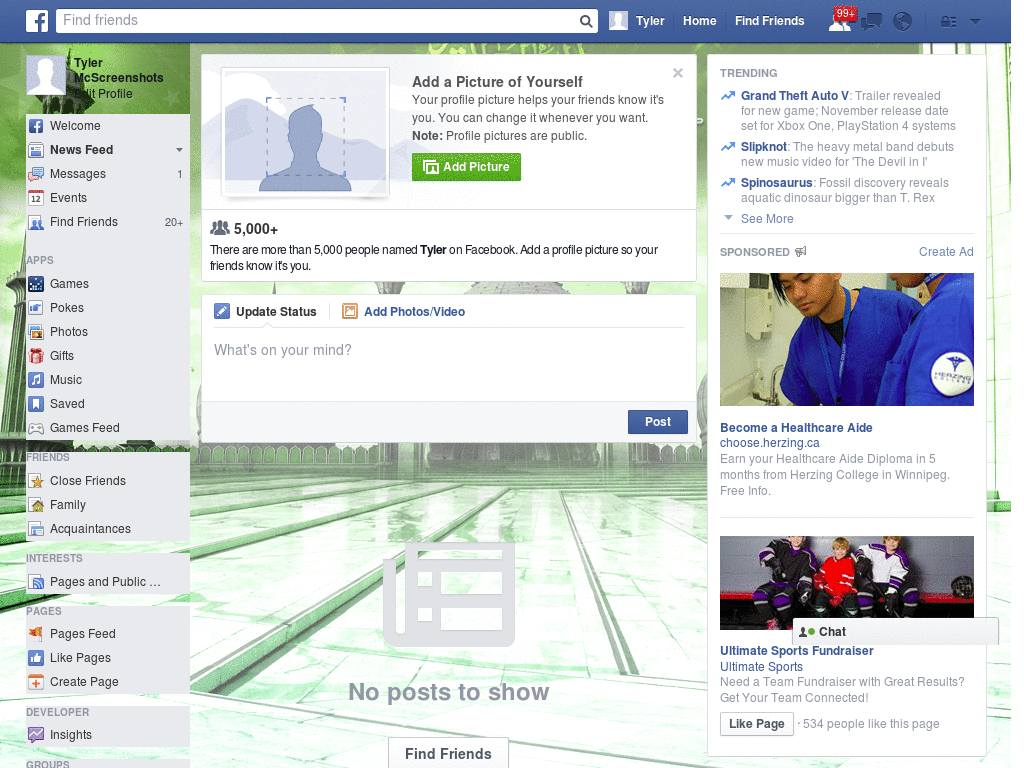Image resolution: width=1024 pixels, height=768 pixels.
Task: Open News Feed in the sidebar
Action: pos(82,150)
